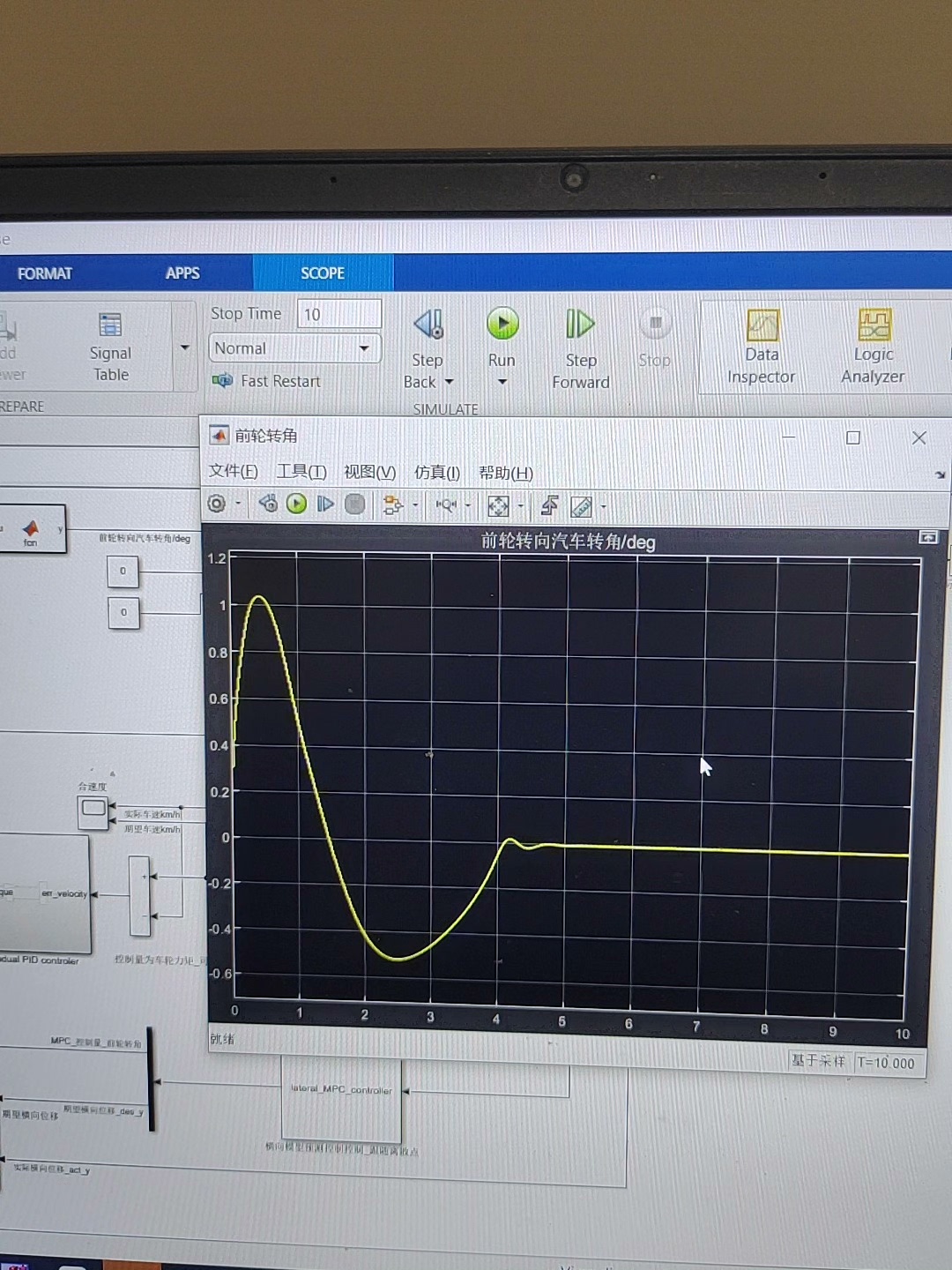The height and width of the screenshot is (1270, 952).
Task: Click the 前轮转角 window title
Action: [x=265, y=435]
